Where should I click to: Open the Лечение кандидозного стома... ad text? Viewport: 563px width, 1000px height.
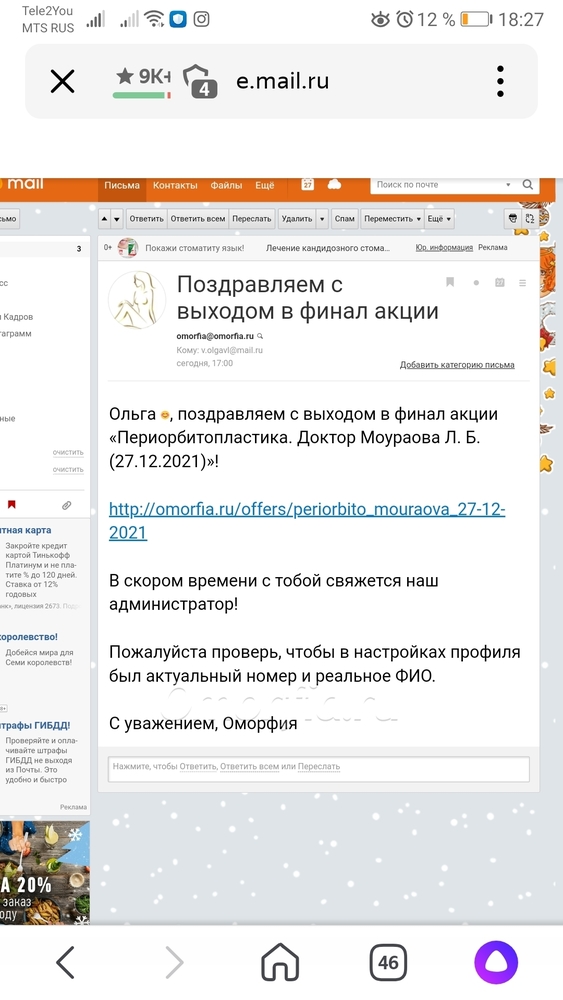pos(328,248)
